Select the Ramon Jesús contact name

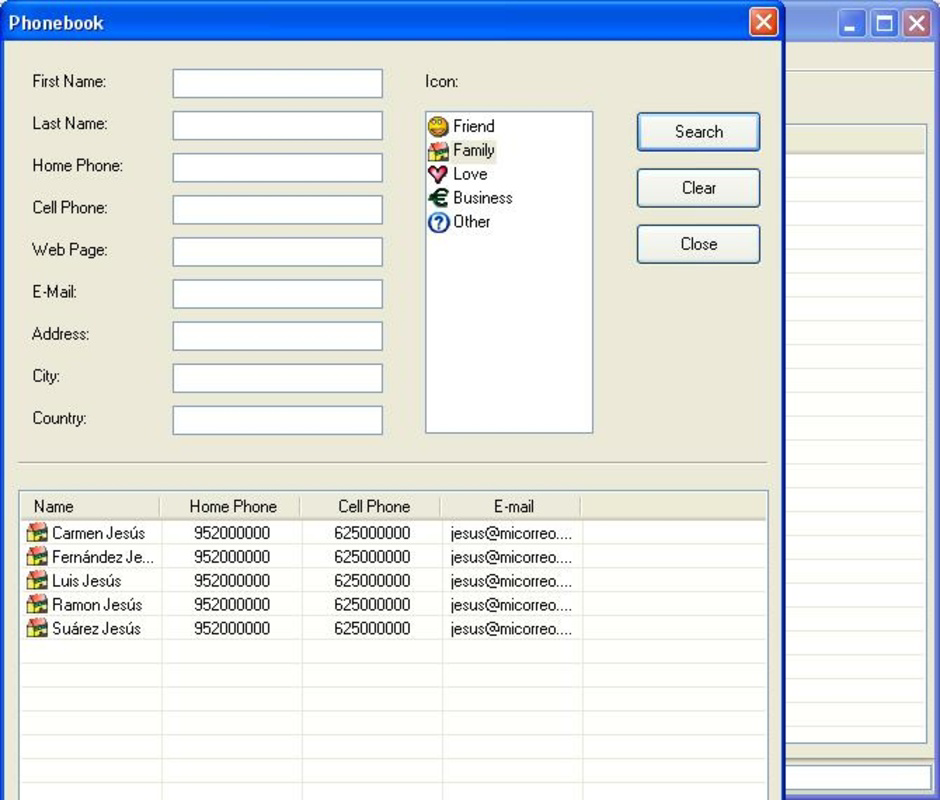coord(97,604)
